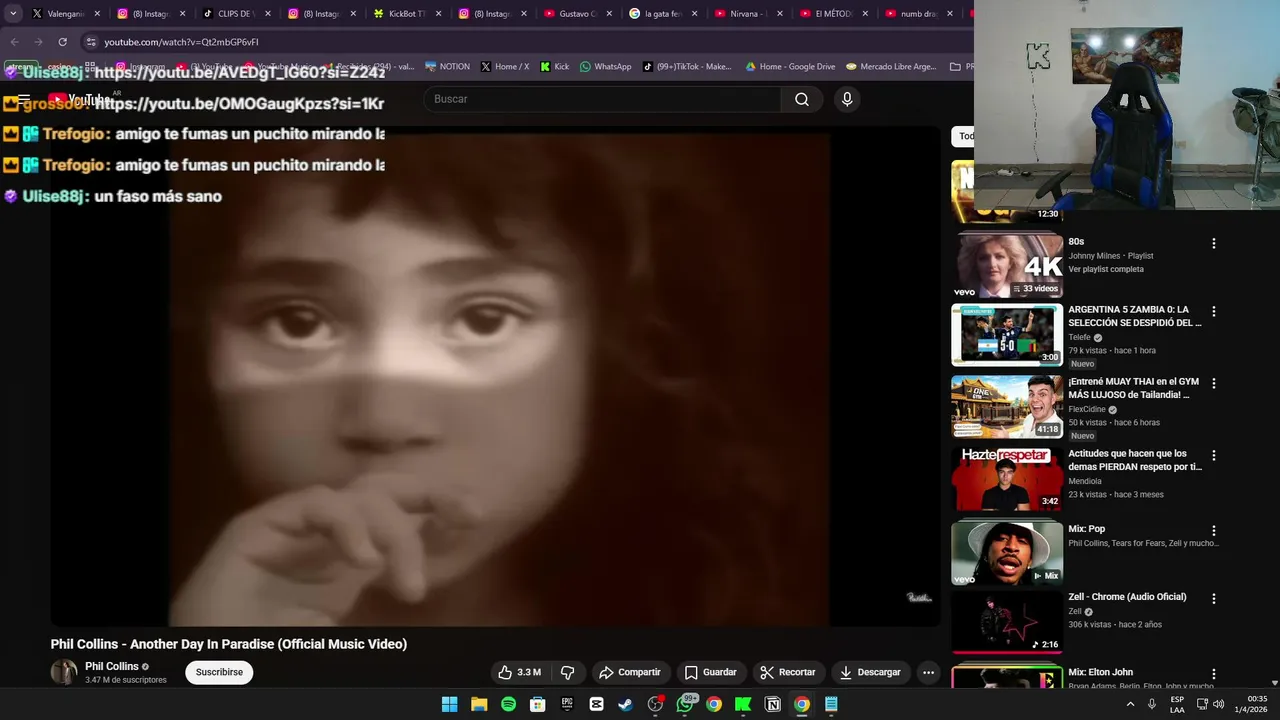Open Spotify from the taskbar
Viewport: 1280px width, 720px height.
pyautogui.click(x=508, y=704)
